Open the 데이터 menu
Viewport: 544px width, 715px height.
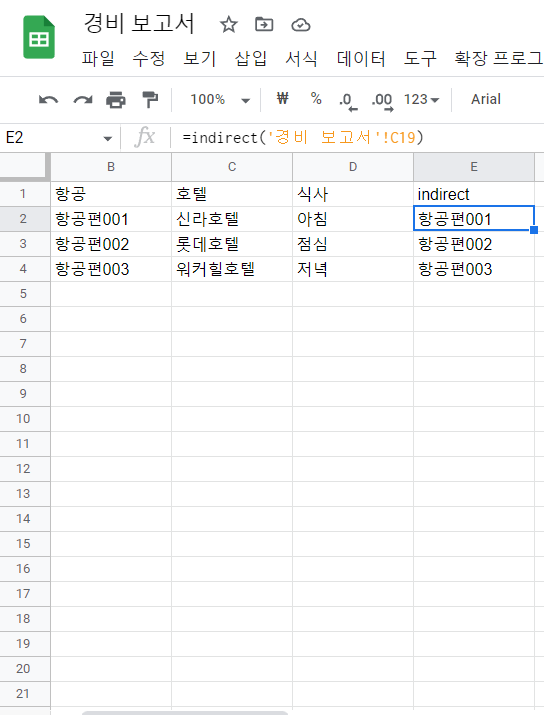tap(361, 58)
